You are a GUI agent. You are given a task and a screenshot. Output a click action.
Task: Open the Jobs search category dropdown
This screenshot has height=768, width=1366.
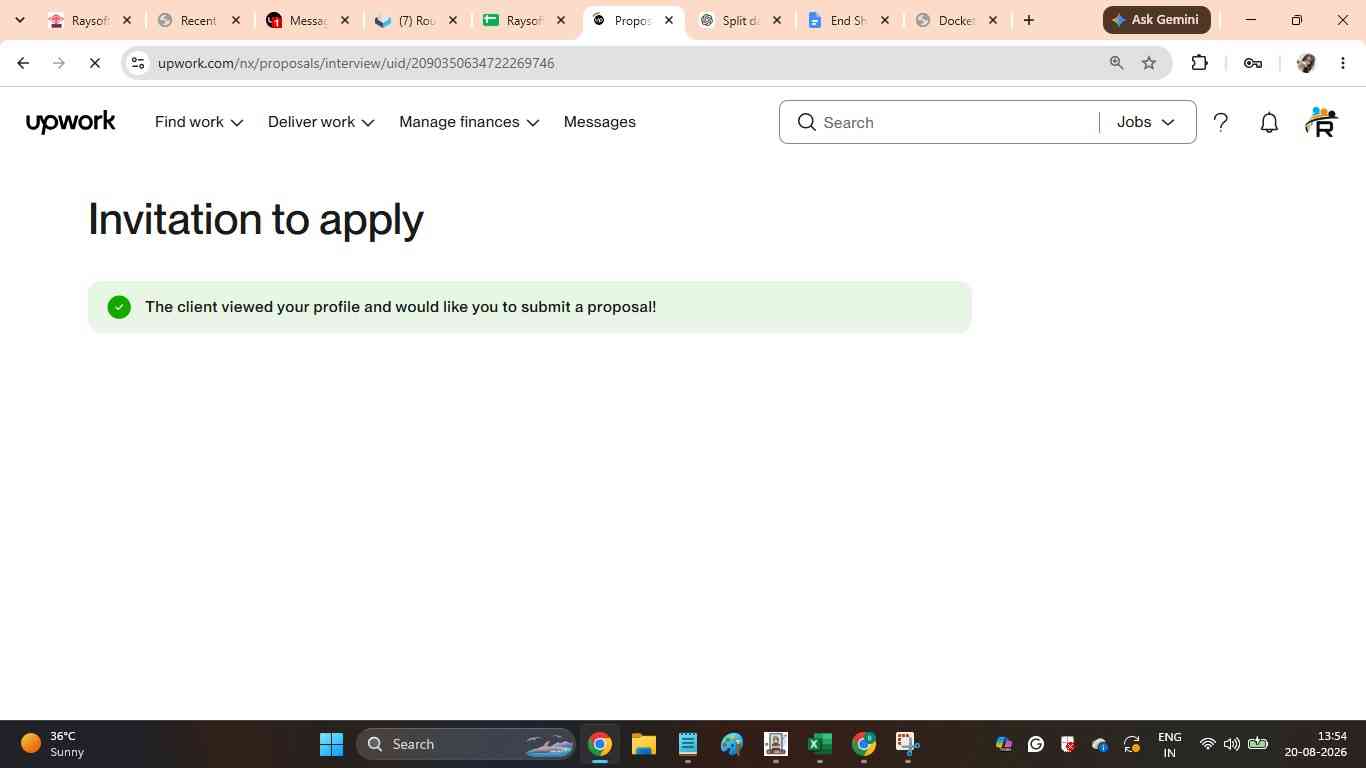point(1146,122)
